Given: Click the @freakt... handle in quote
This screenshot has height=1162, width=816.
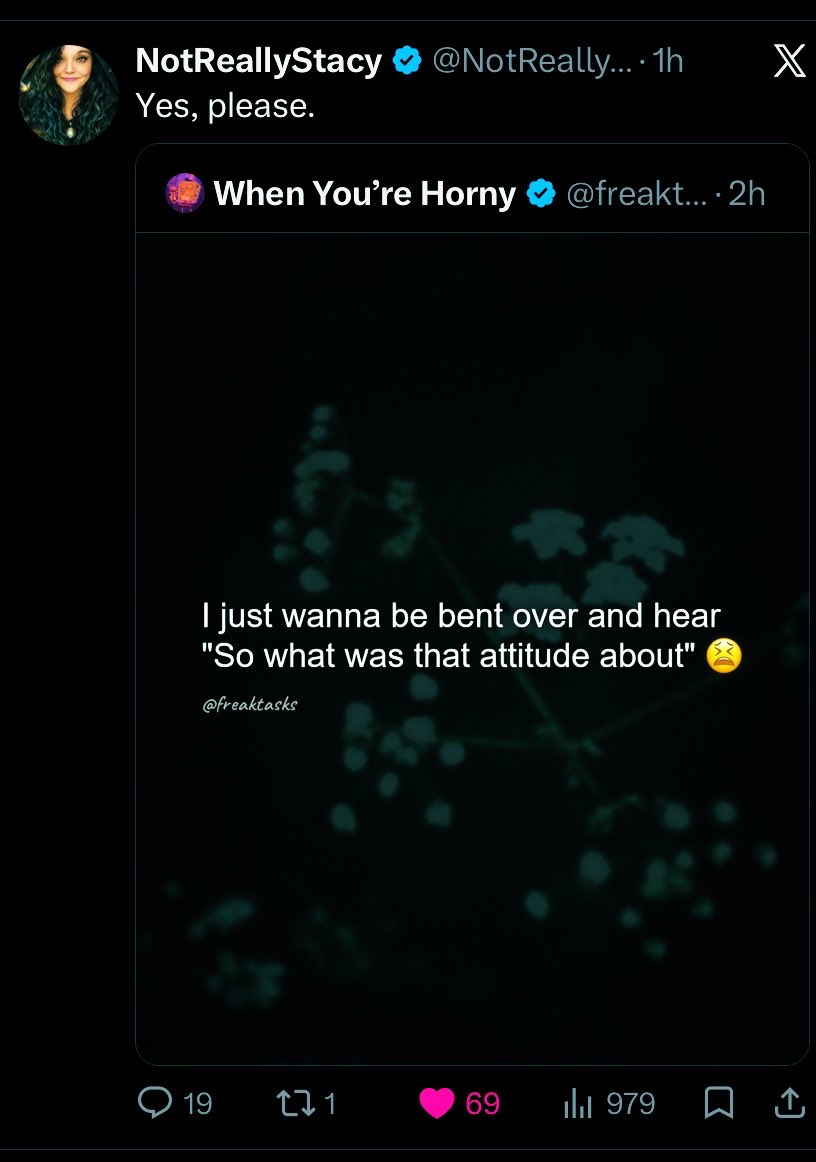Looking at the screenshot, I should [637, 193].
